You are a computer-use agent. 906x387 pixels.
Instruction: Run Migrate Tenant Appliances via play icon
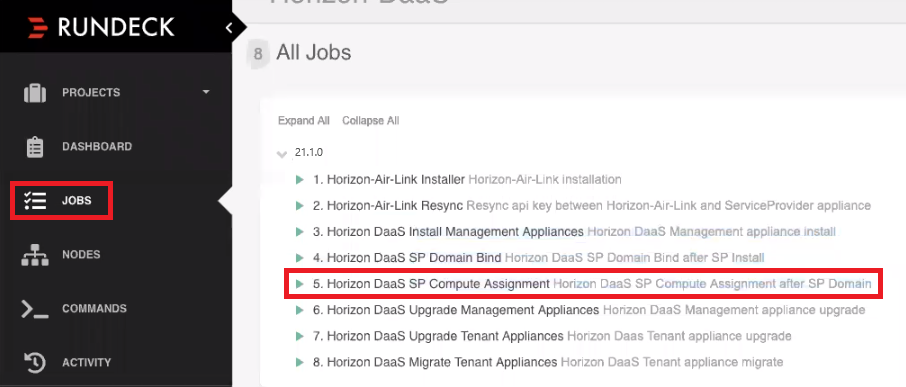299,363
